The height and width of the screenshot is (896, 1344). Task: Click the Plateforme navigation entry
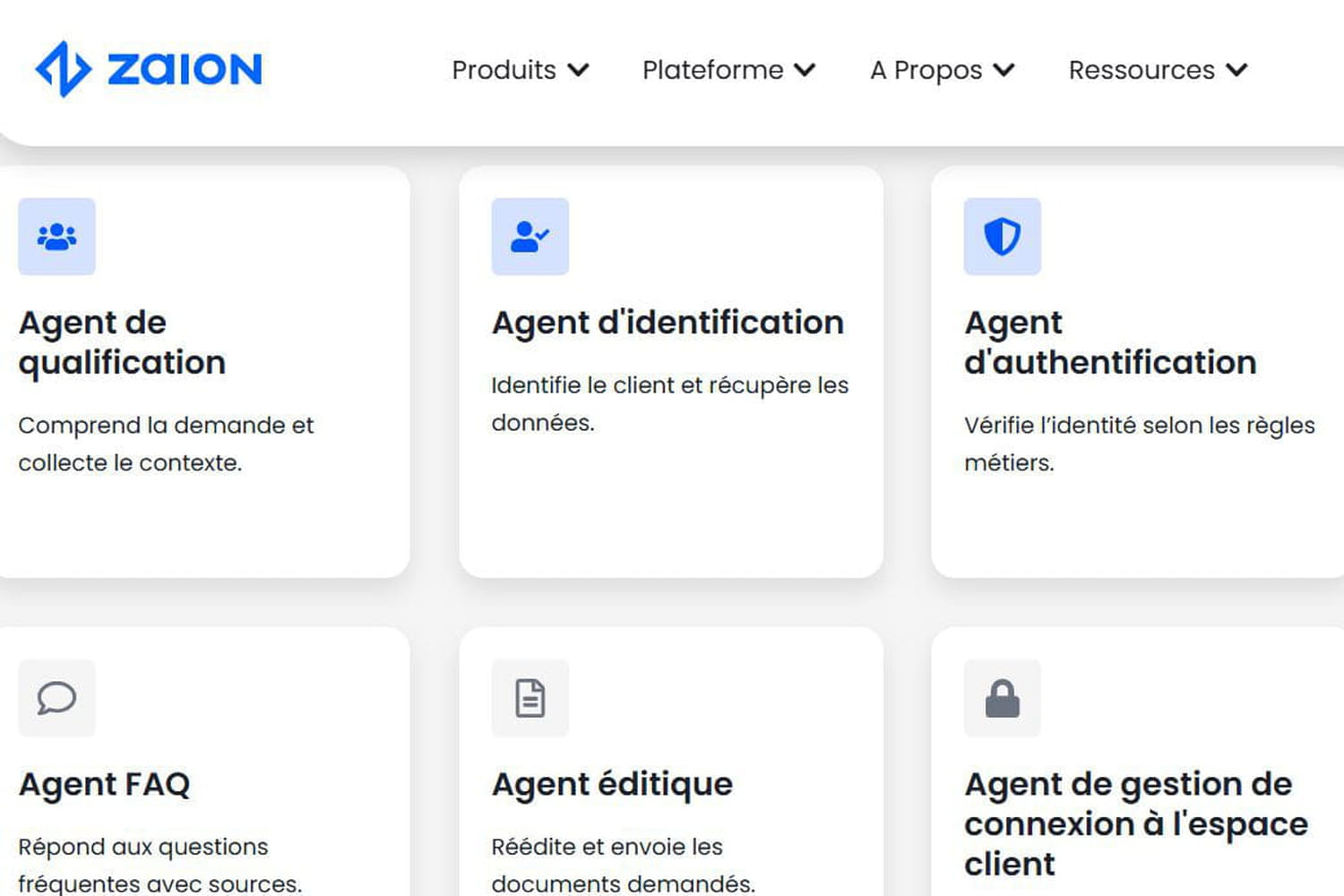click(711, 70)
